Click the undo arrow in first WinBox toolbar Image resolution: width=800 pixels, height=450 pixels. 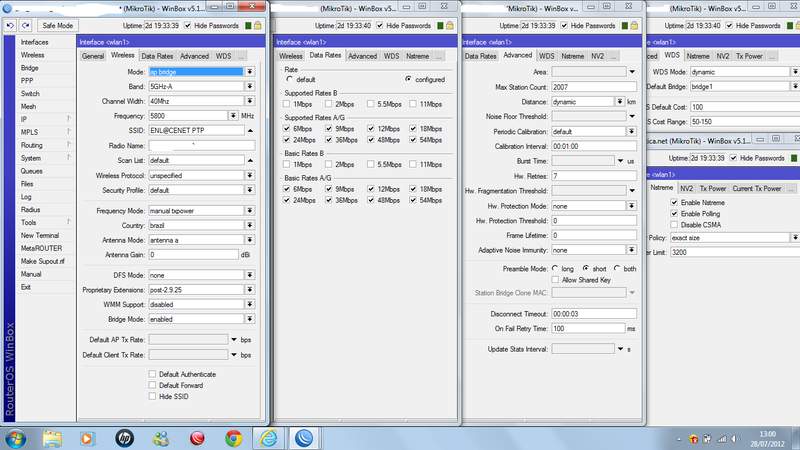pos(10,26)
